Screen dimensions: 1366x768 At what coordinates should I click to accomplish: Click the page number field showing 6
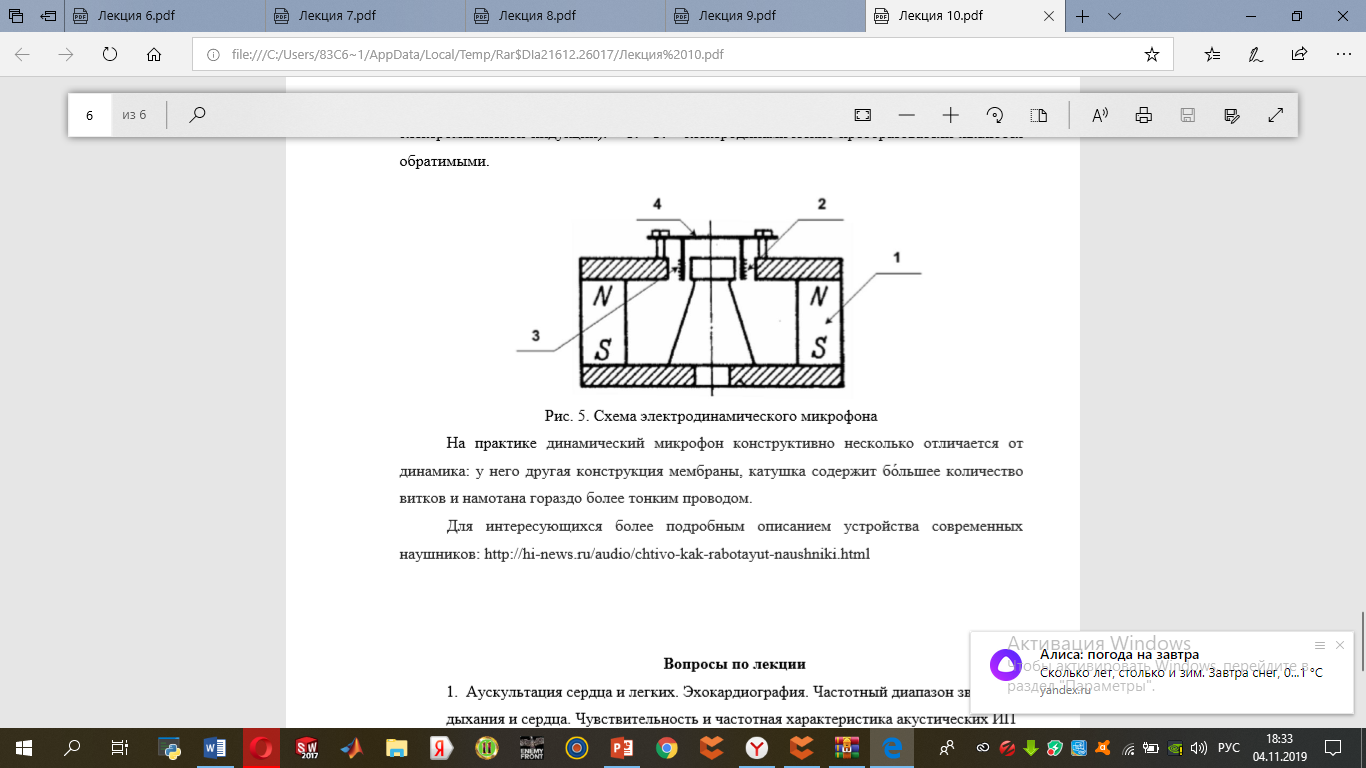tap(90, 115)
